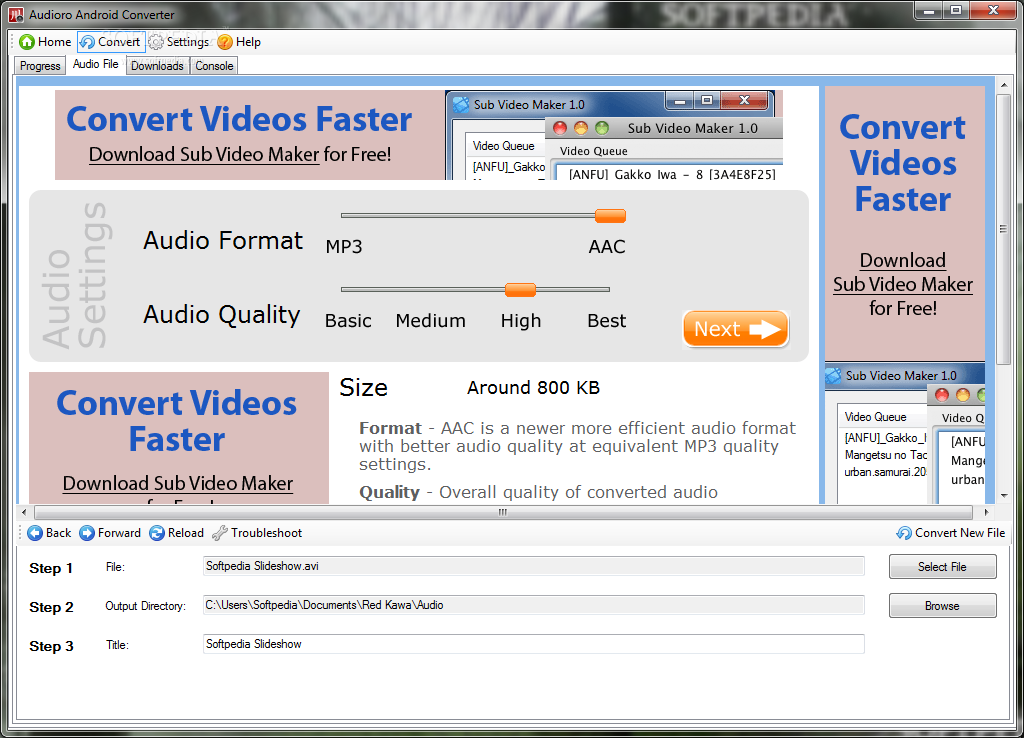Click the Back arrow icon

[x=35, y=533]
